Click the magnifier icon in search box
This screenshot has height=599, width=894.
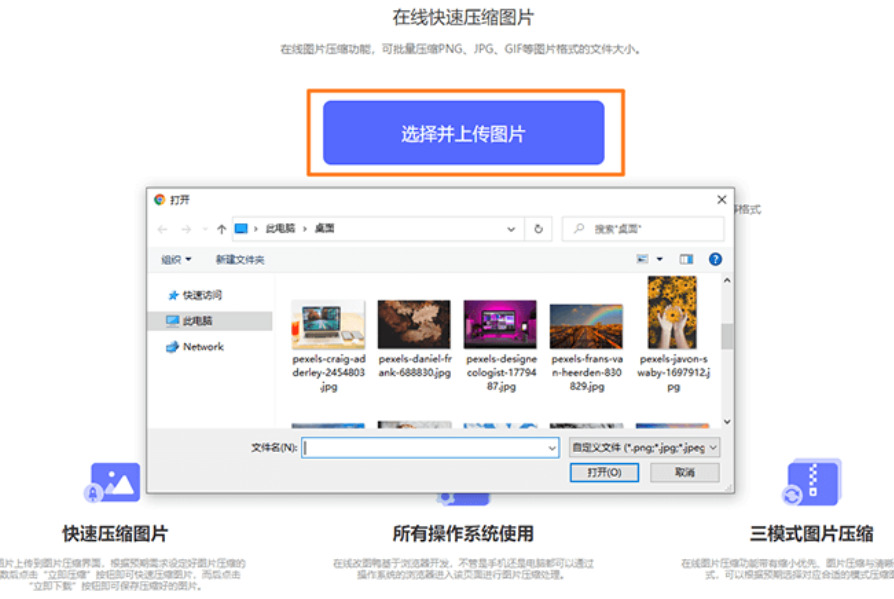[x=579, y=229]
